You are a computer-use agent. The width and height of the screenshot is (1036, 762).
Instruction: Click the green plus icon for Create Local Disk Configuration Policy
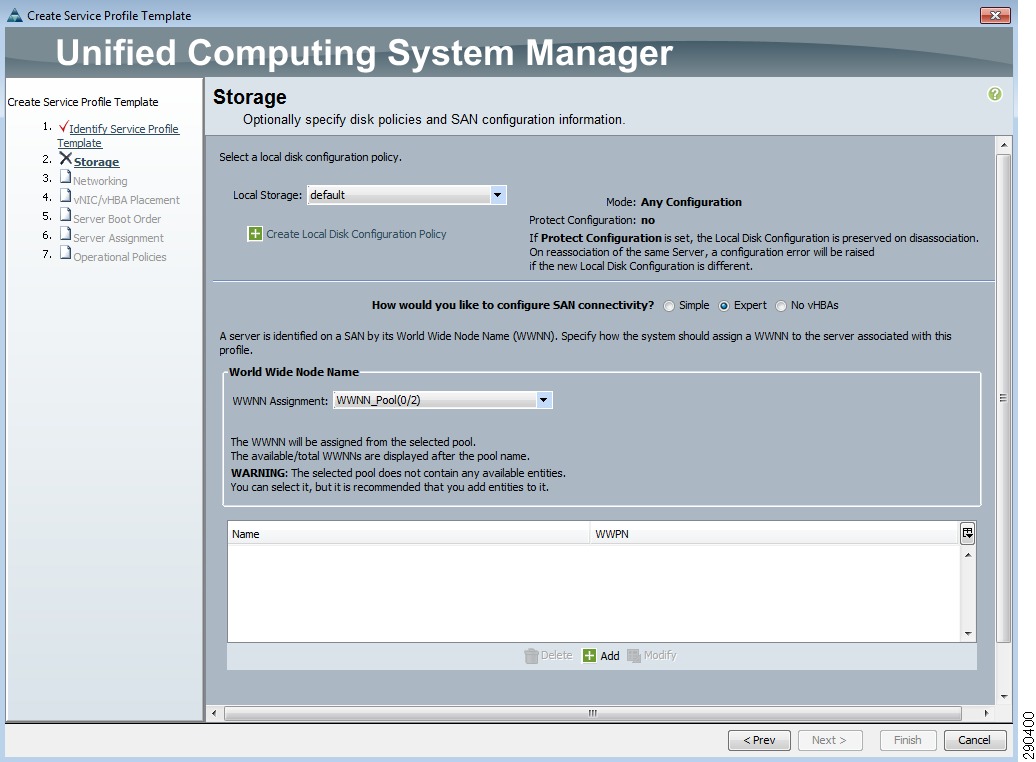255,234
